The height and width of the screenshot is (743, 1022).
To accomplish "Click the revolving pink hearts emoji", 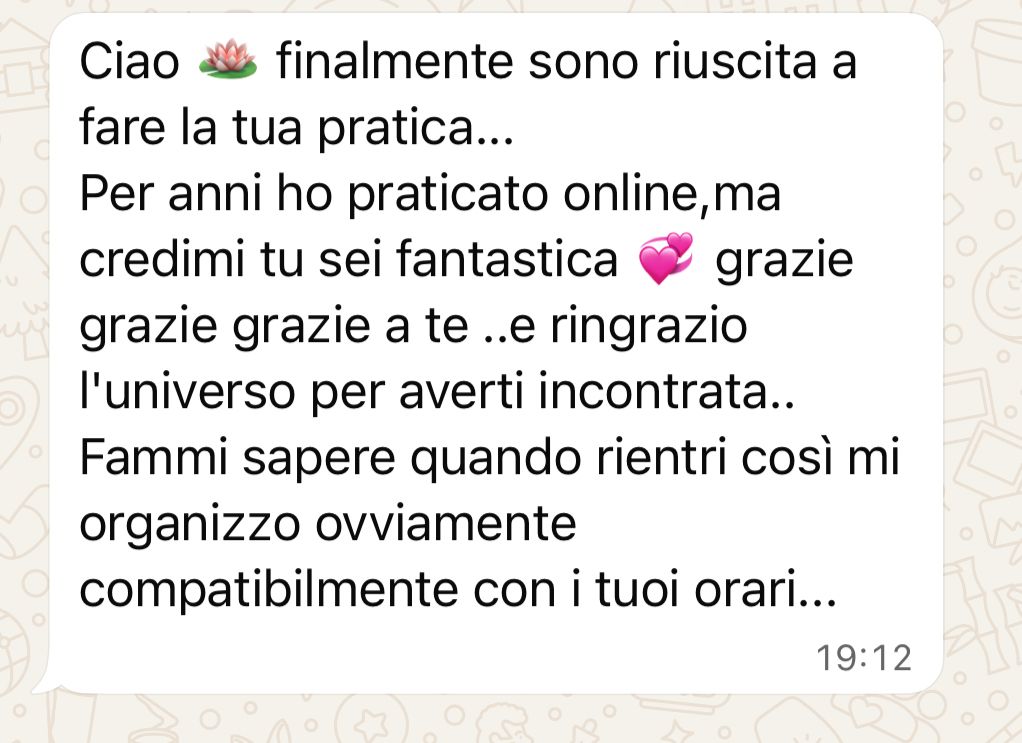I will (666, 258).
